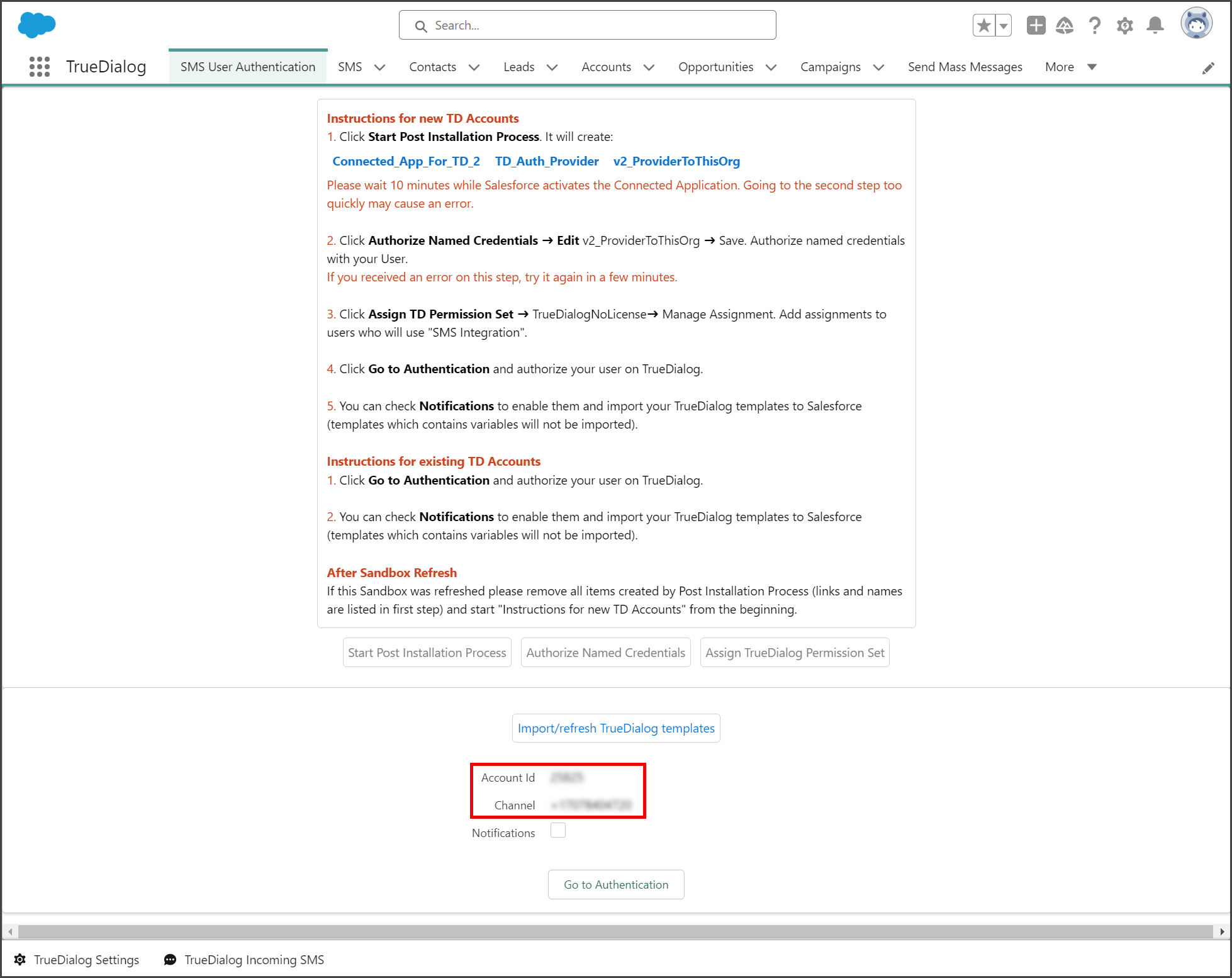Open the Opportunities tab
1232x978 pixels.
[715, 67]
